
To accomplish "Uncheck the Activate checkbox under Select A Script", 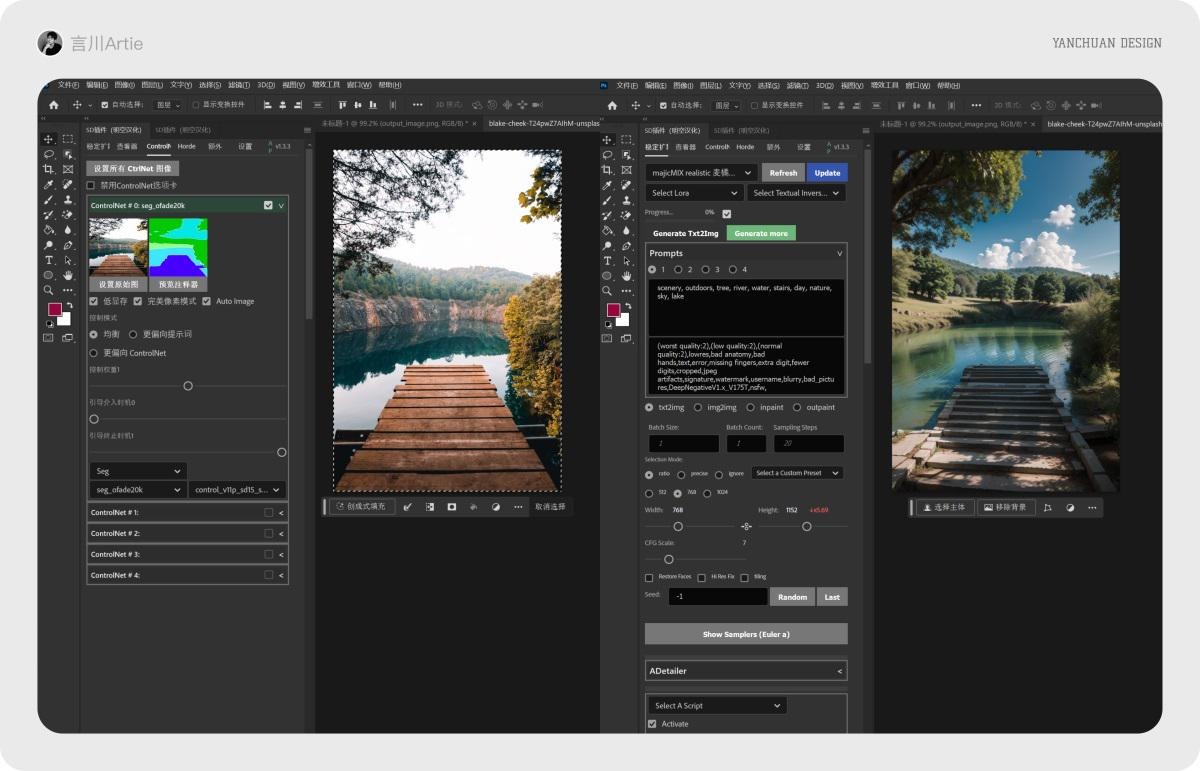I will click(650, 724).
